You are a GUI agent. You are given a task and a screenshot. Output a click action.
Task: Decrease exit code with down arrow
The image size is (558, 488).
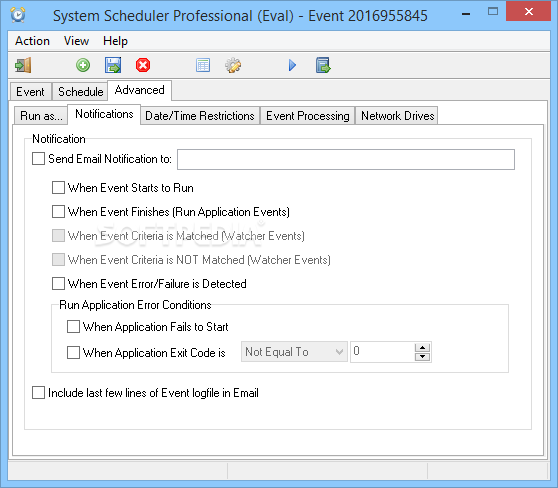point(422,356)
